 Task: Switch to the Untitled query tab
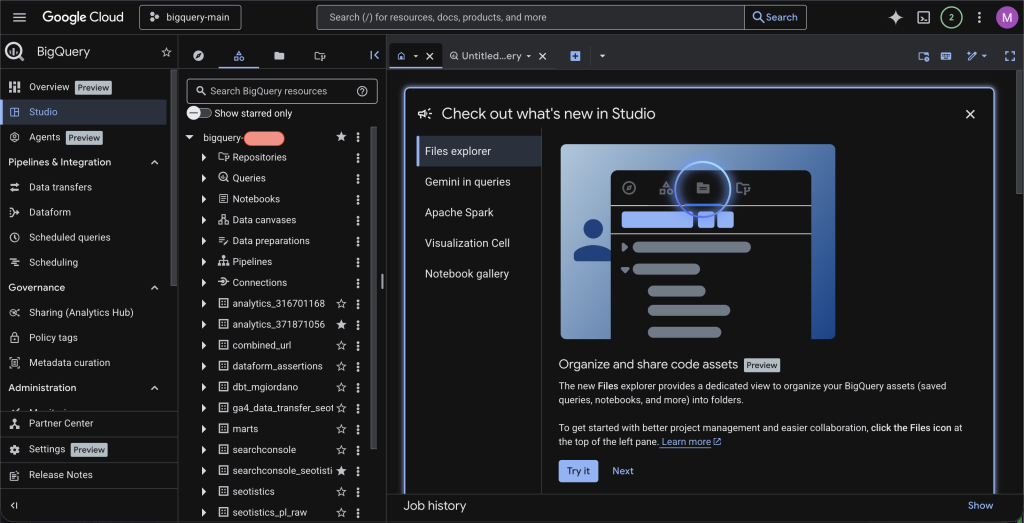click(491, 56)
